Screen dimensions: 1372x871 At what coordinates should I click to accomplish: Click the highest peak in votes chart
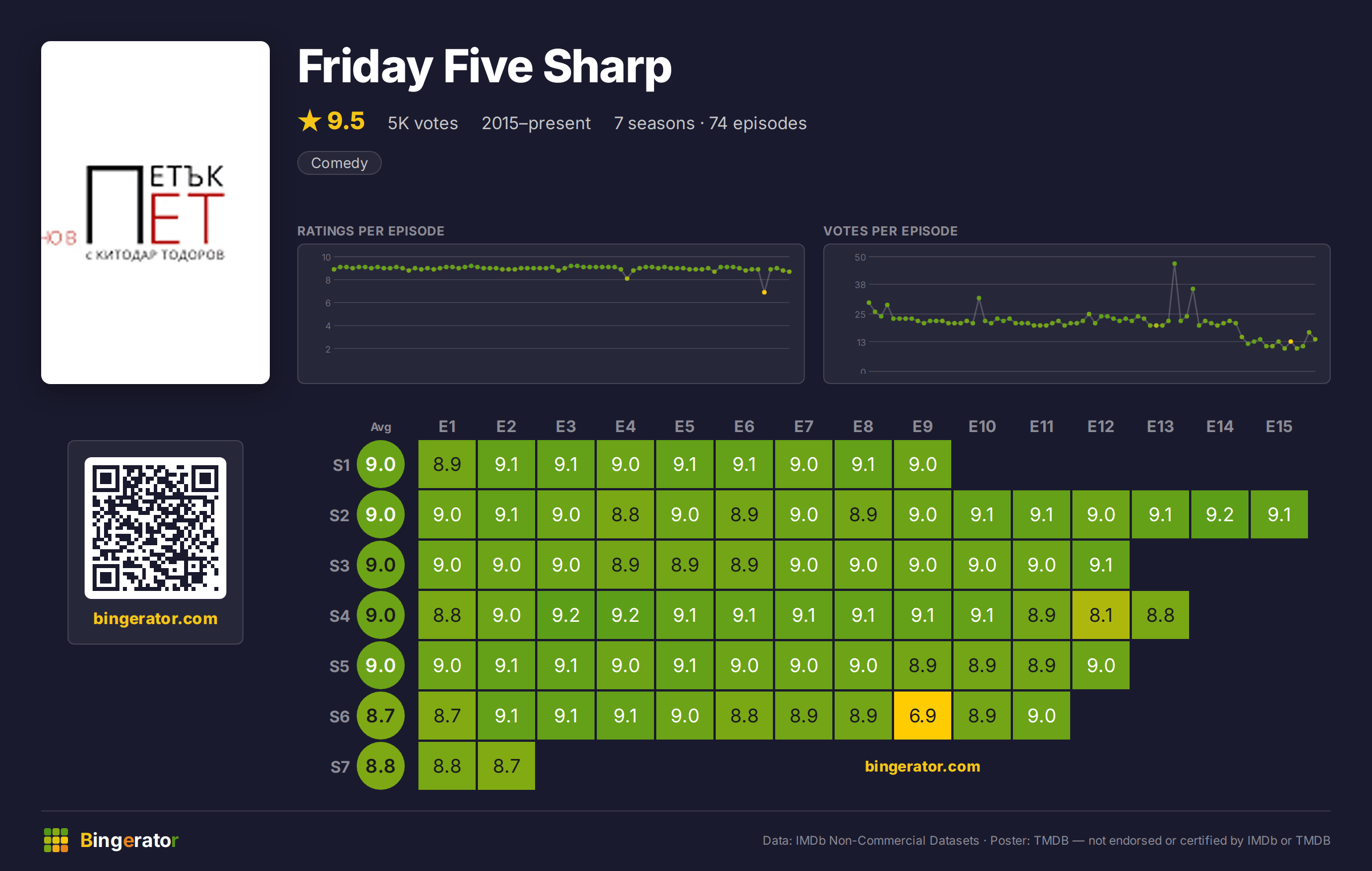pyautogui.click(x=1174, y=264)
